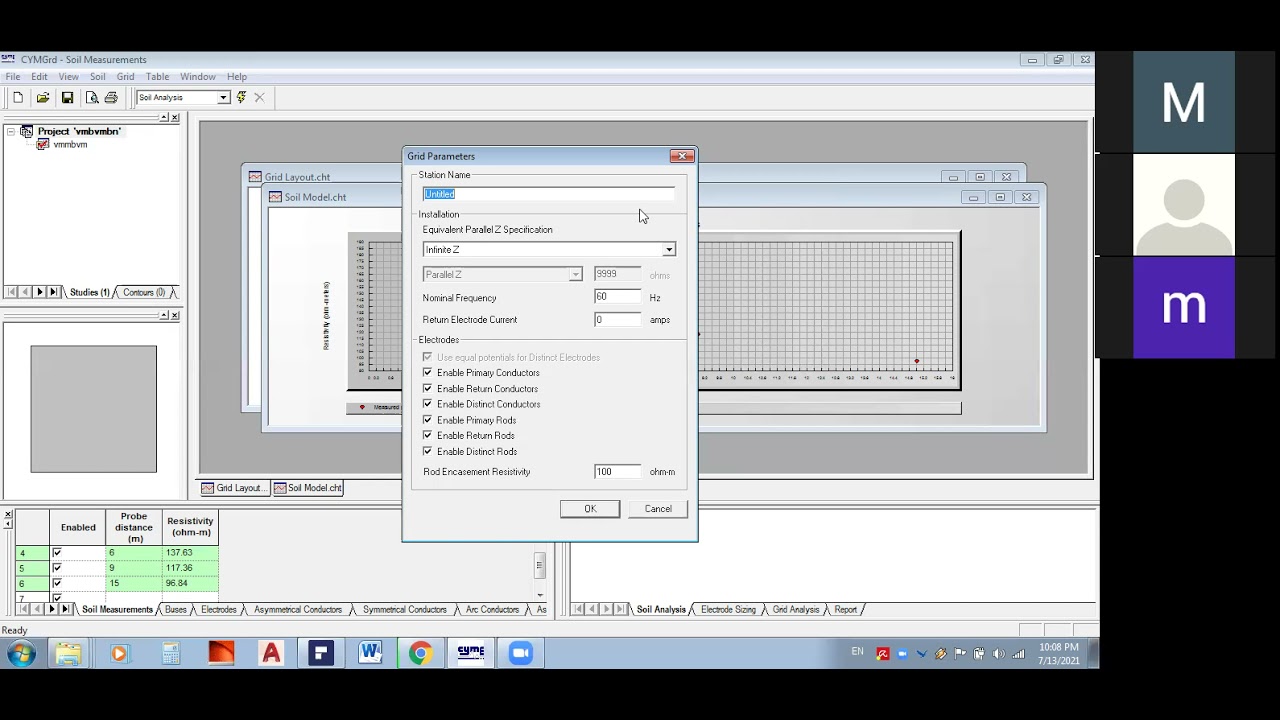Click the cancel X icon next to lightning bolt

[x=259, y=97]
